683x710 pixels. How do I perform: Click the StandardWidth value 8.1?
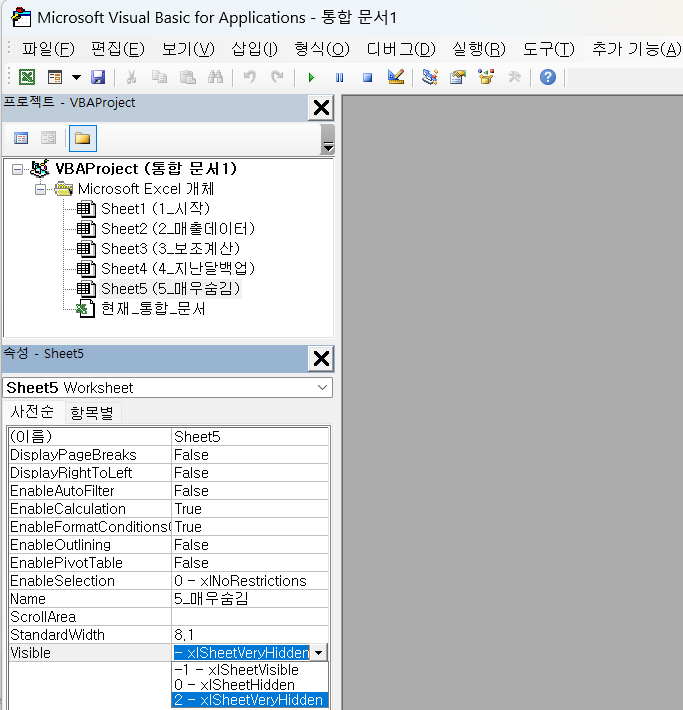pos(250,635)
